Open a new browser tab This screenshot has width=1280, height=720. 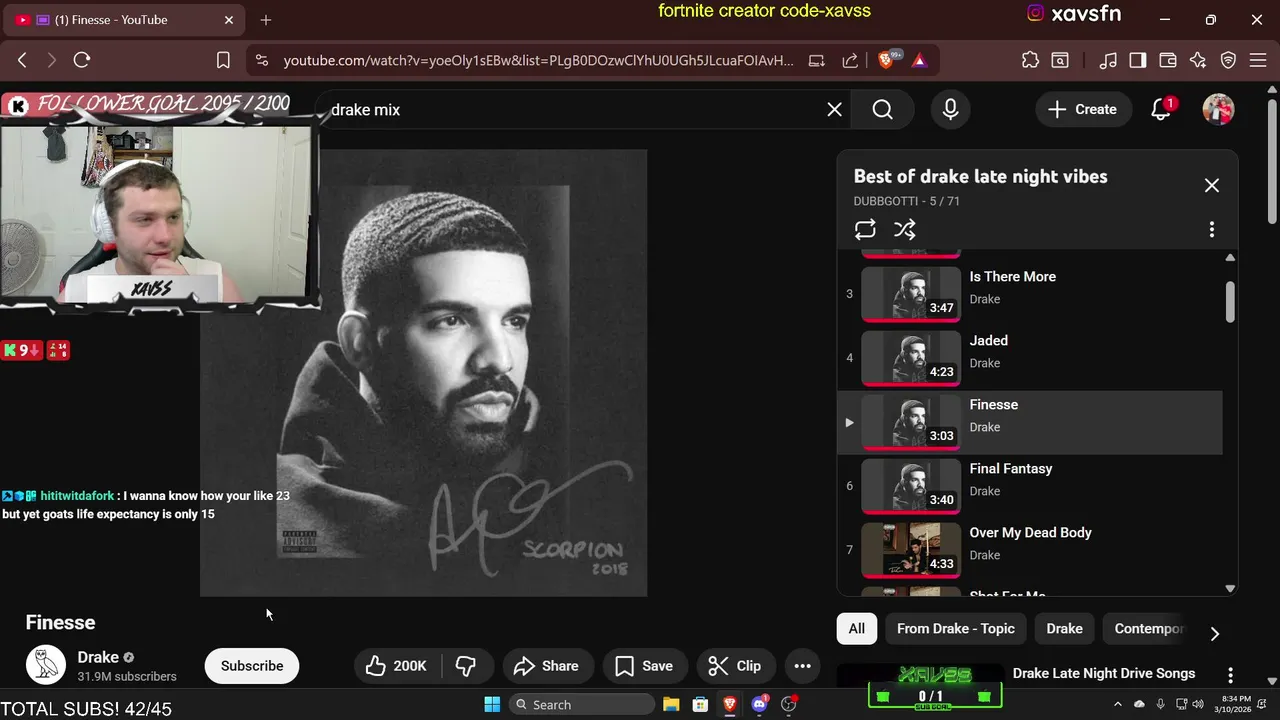point(266,20)
